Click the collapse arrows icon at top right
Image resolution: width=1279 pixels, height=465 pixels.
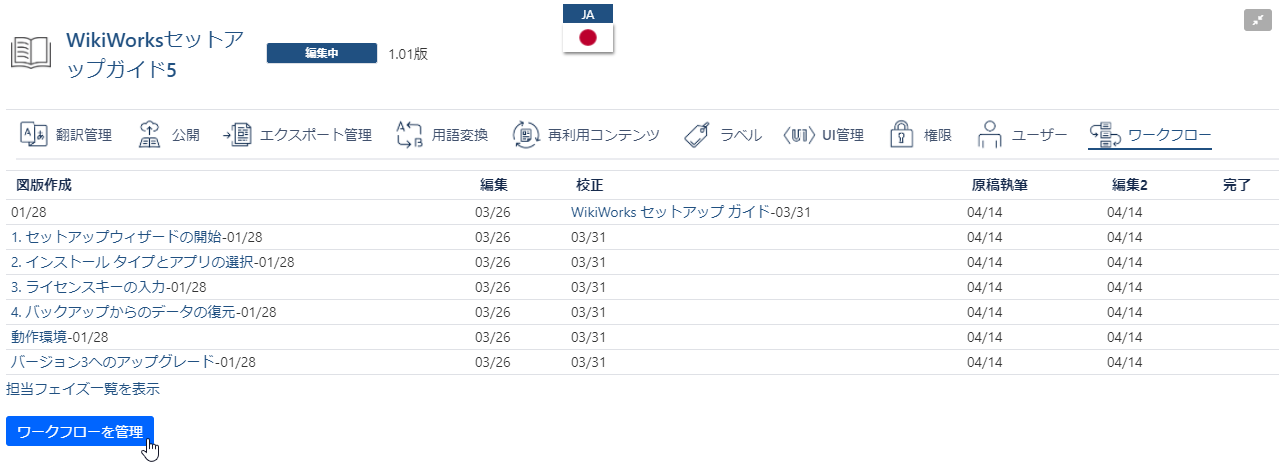[x=1256, y=20]
